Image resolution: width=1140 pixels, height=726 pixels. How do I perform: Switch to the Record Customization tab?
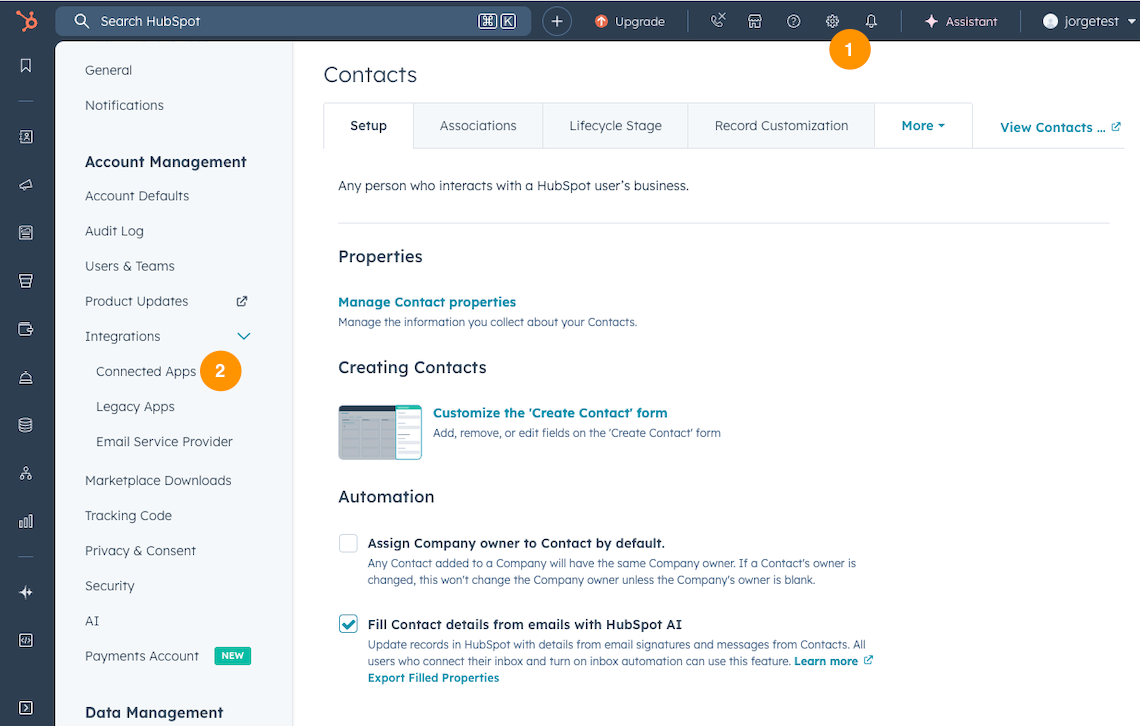pos(780,125)
